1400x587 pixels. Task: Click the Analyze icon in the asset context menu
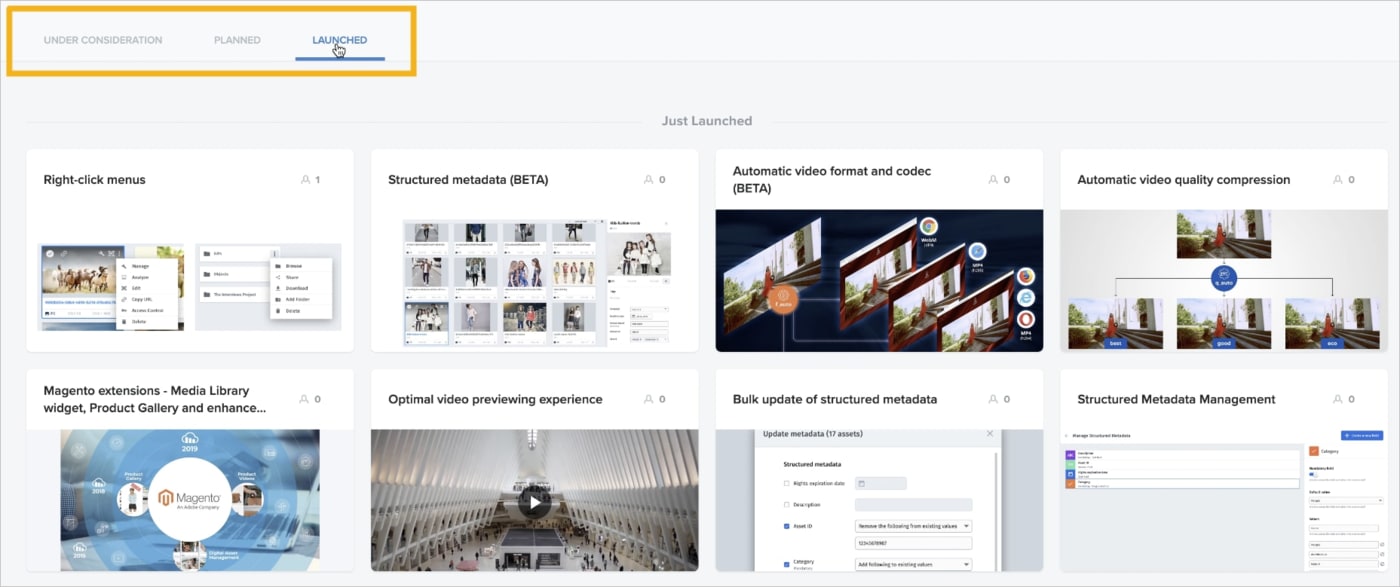coord(124,277)
